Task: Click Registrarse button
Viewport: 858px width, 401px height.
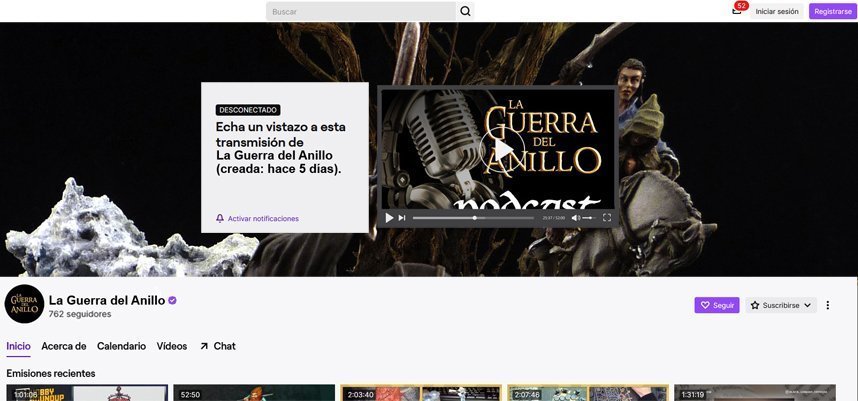Action: click(833, 11)
